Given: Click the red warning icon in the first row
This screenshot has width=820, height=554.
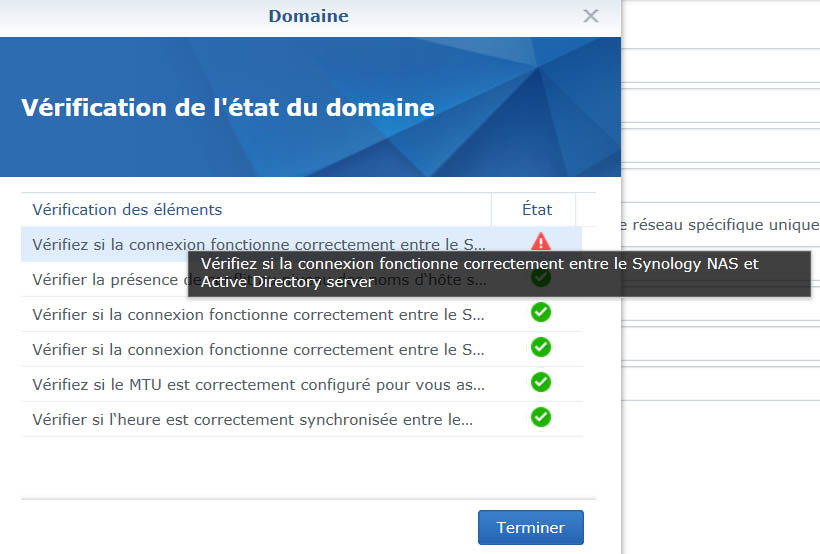Looking at the screenshot, I should tap(541, 242).
